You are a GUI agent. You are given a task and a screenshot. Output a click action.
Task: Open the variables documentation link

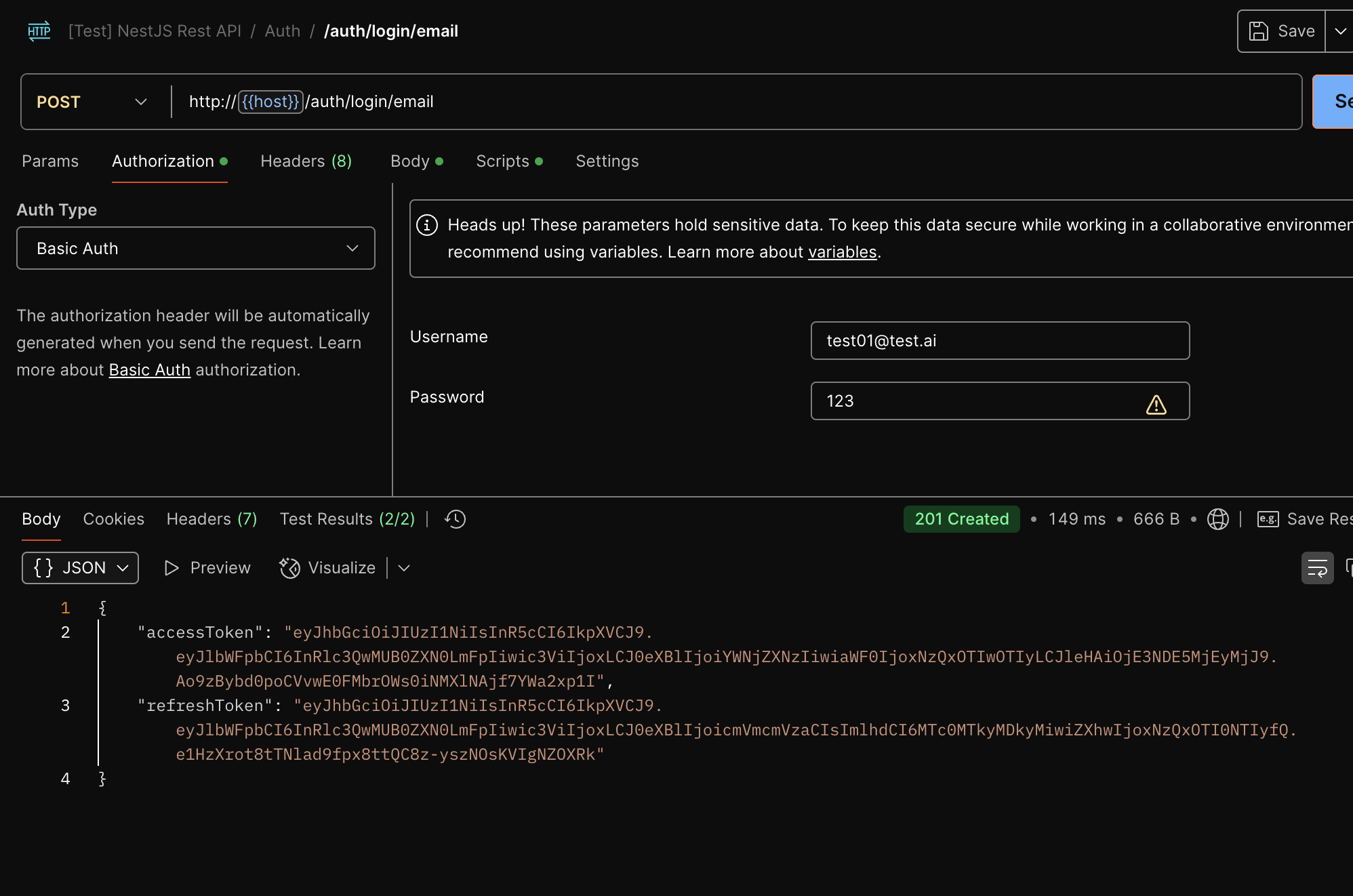click(842, 252)
